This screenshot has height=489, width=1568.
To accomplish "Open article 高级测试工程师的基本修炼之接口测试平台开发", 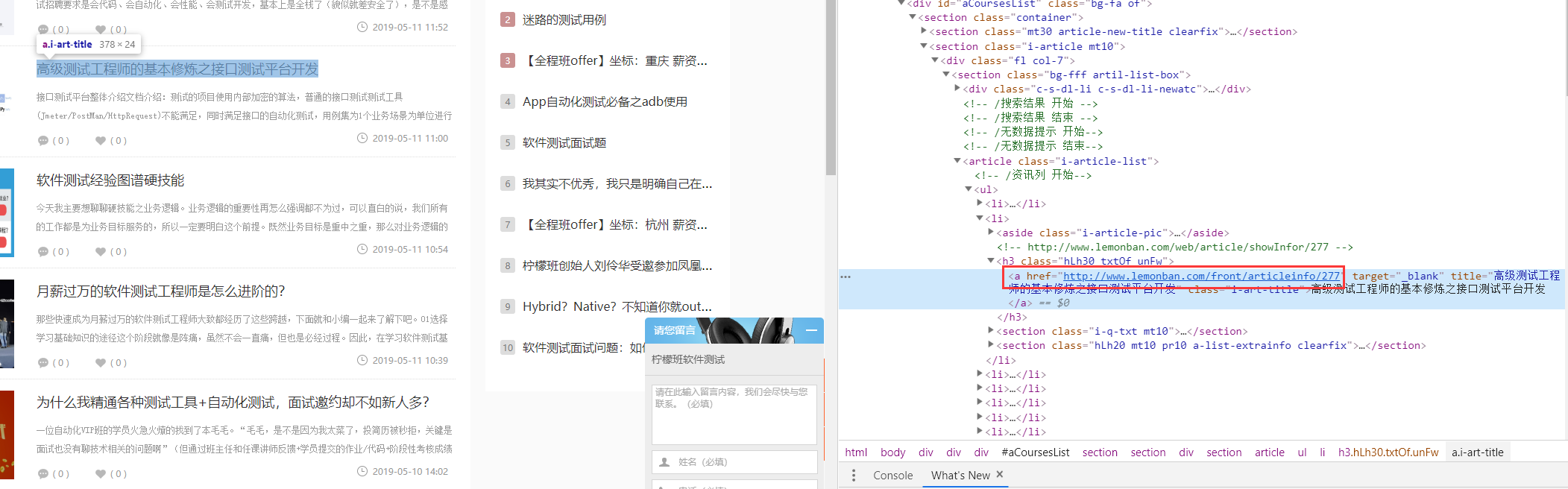I will click(x=177, y=69).
